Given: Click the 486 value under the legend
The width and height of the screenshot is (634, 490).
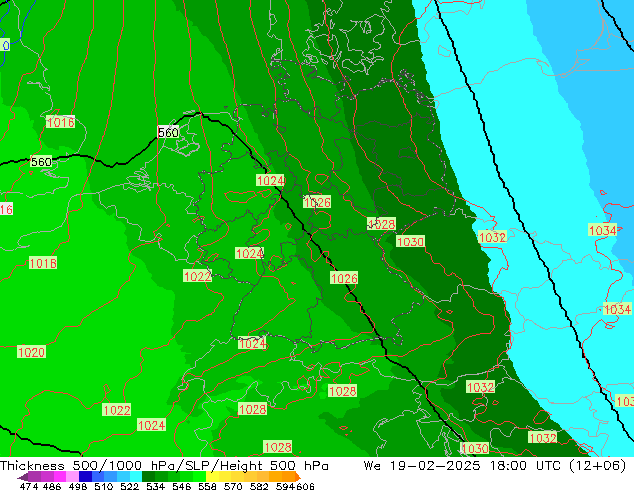Looking at the screenshot, I should point(52,486).
